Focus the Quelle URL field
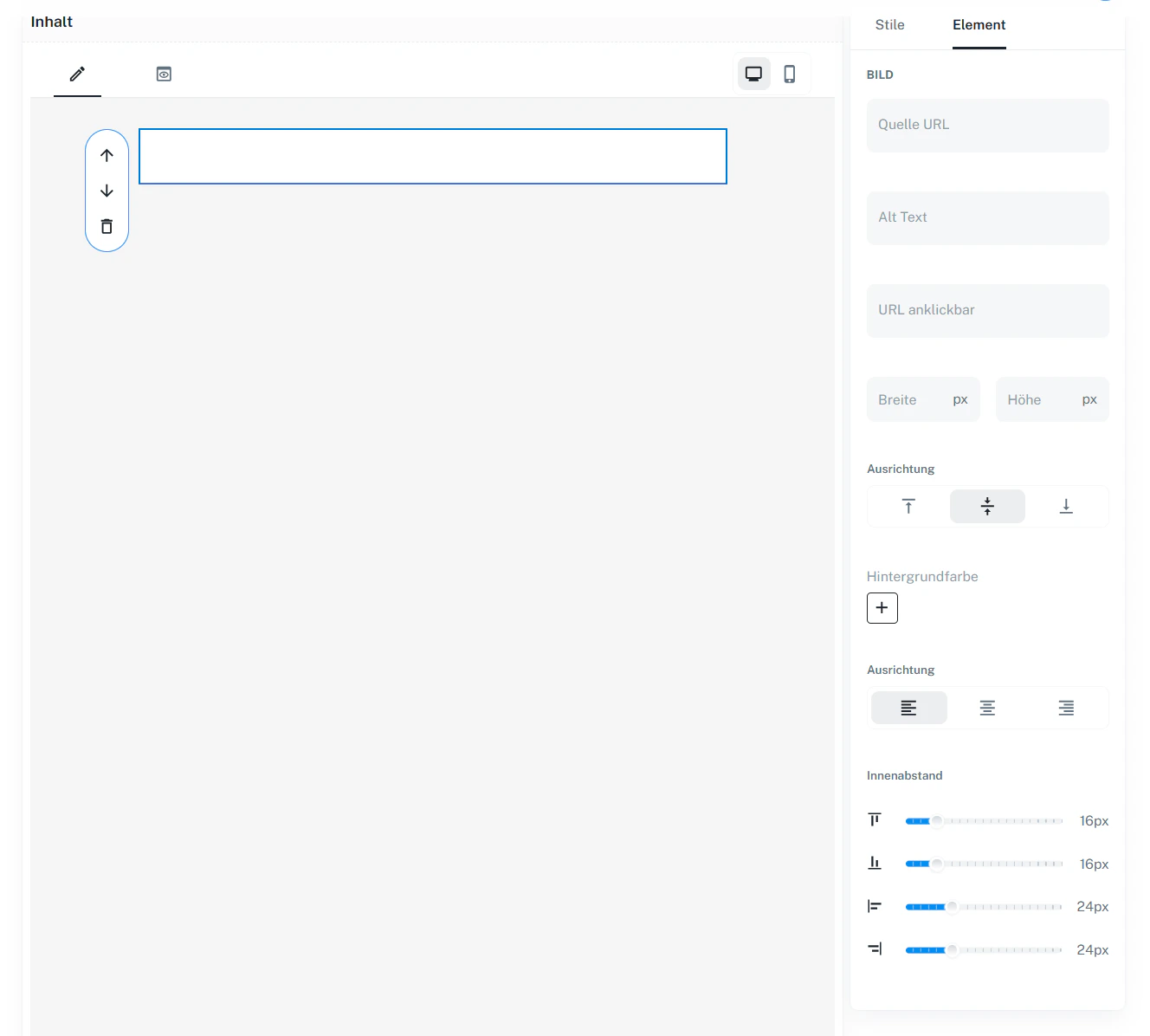Viewport: 1150px width, 1036px height. coord(988,125)
